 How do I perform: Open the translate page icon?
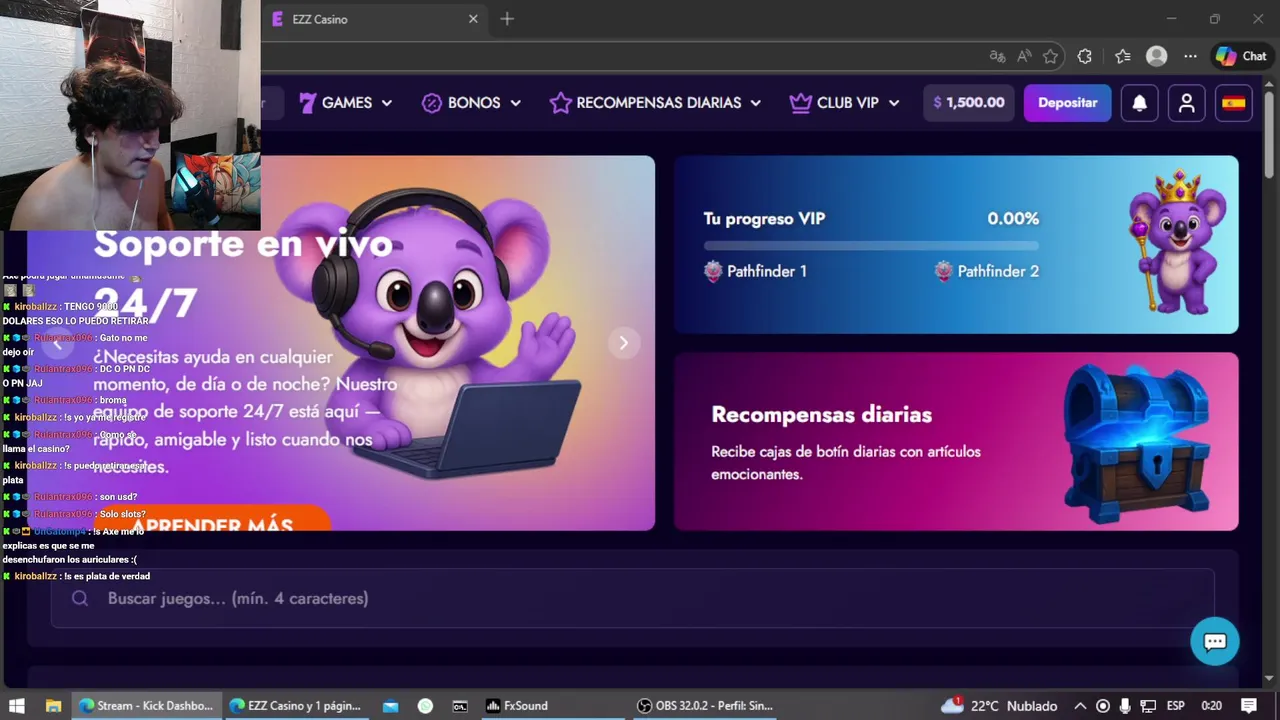pyautogui.click(x=997, y=57)
